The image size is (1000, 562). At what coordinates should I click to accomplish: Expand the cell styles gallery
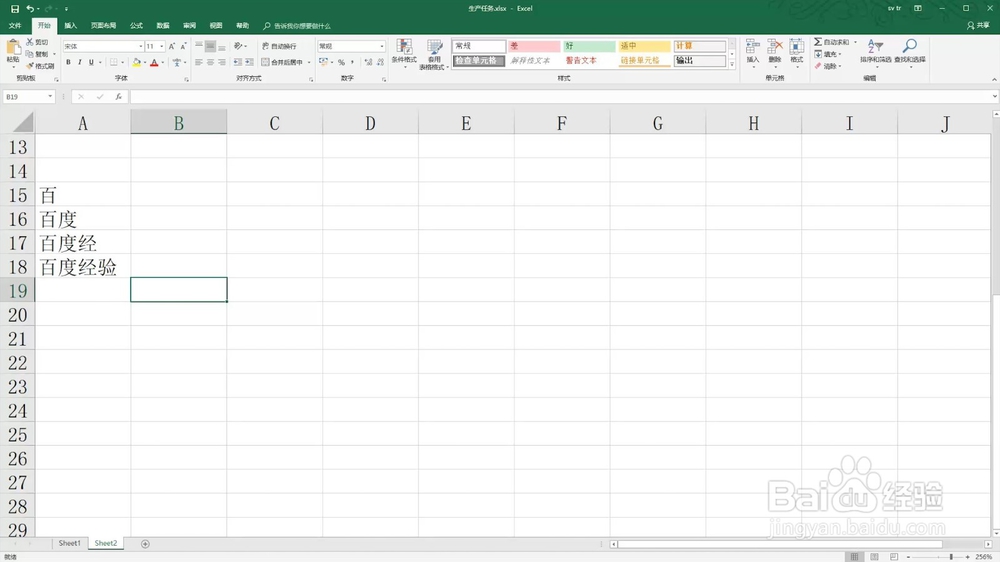(732, 64)
